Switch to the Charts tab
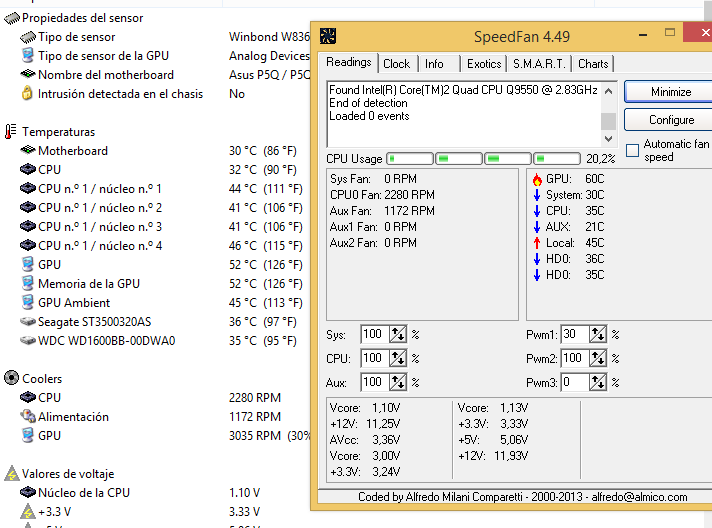712x528 pixels. click(x=593, y=64)
